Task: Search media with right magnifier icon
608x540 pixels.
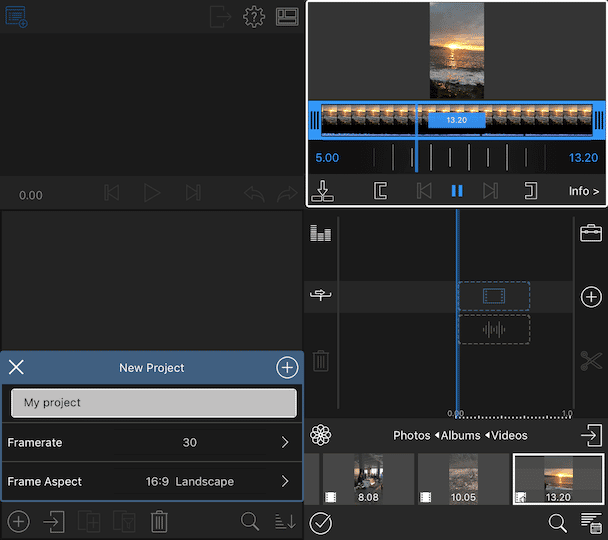Action: click(558, 523)
